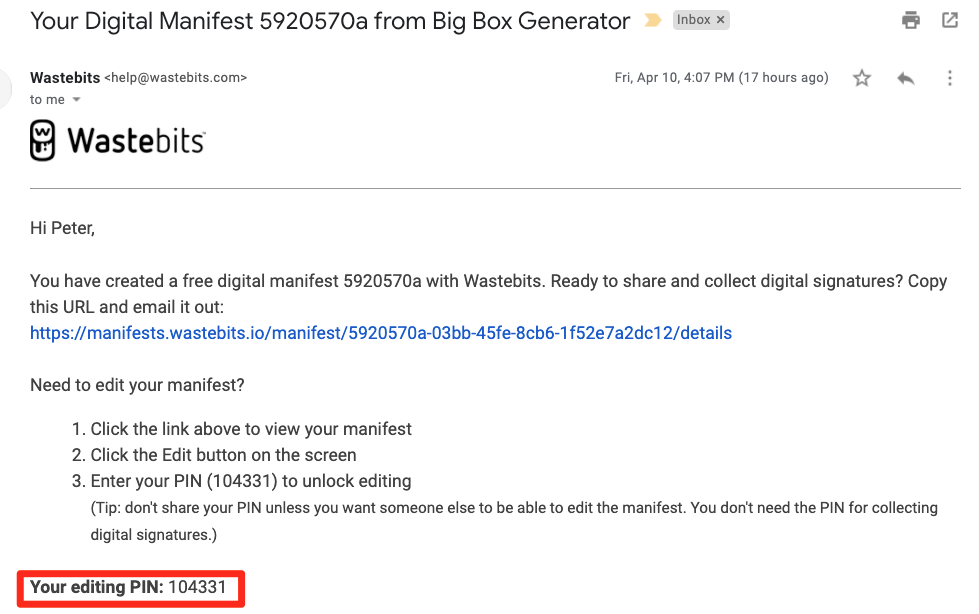Click the sender address help@wastebits.com

tap(175, 77)
